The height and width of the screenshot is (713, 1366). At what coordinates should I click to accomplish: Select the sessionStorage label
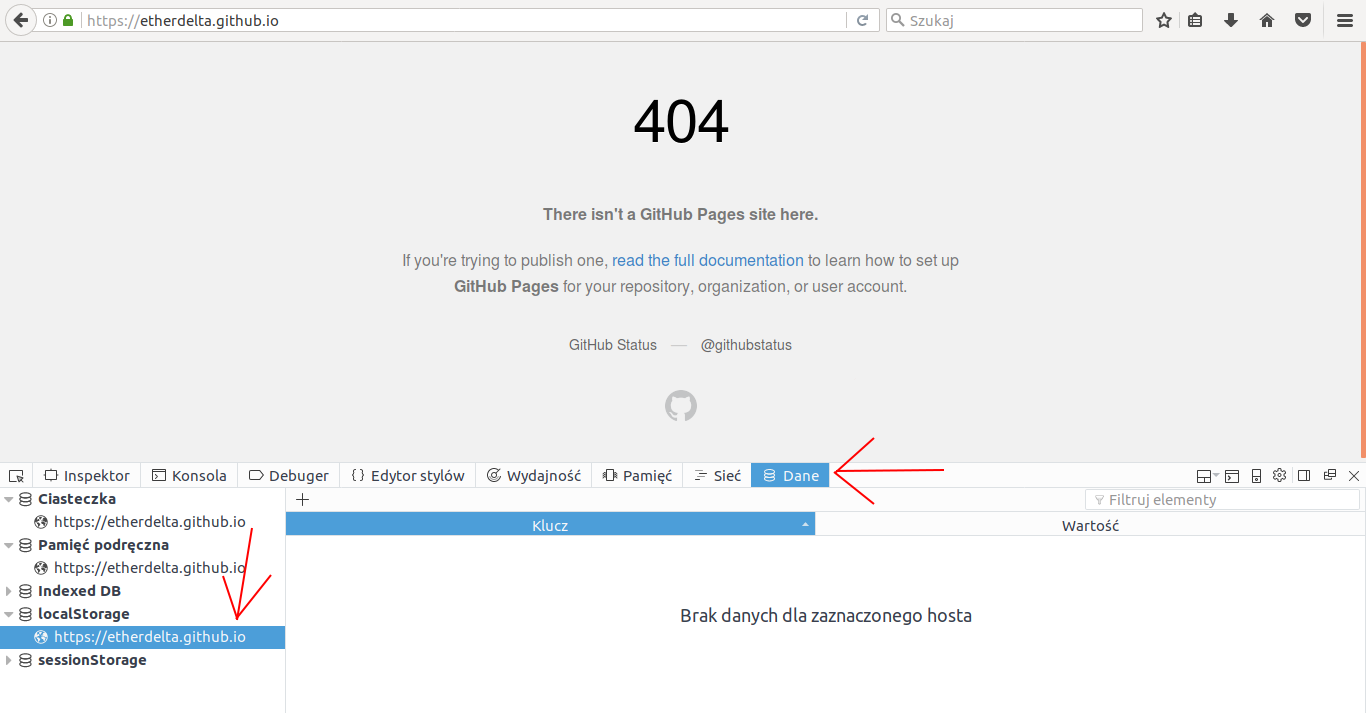[92, 660]
